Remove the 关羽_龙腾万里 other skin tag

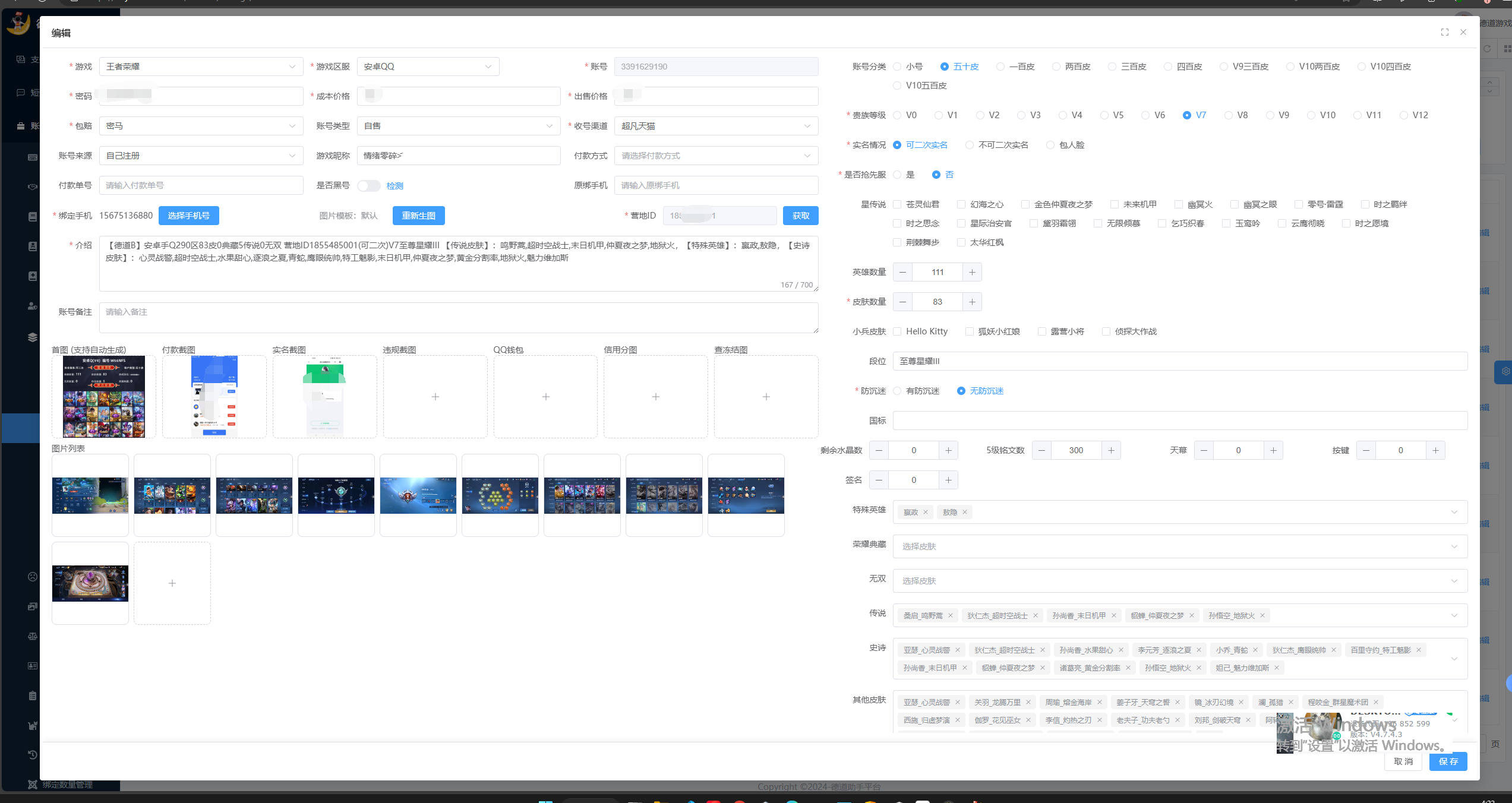click(x=1028, y=702)
